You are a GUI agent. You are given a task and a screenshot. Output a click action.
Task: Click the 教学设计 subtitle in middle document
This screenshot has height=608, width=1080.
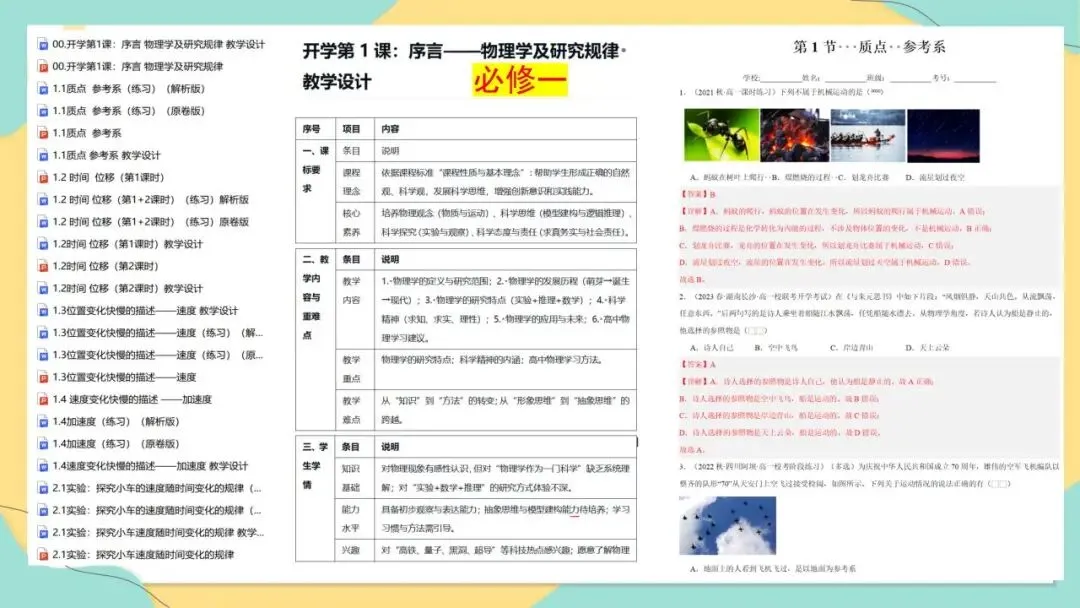[x=337, y=82]
